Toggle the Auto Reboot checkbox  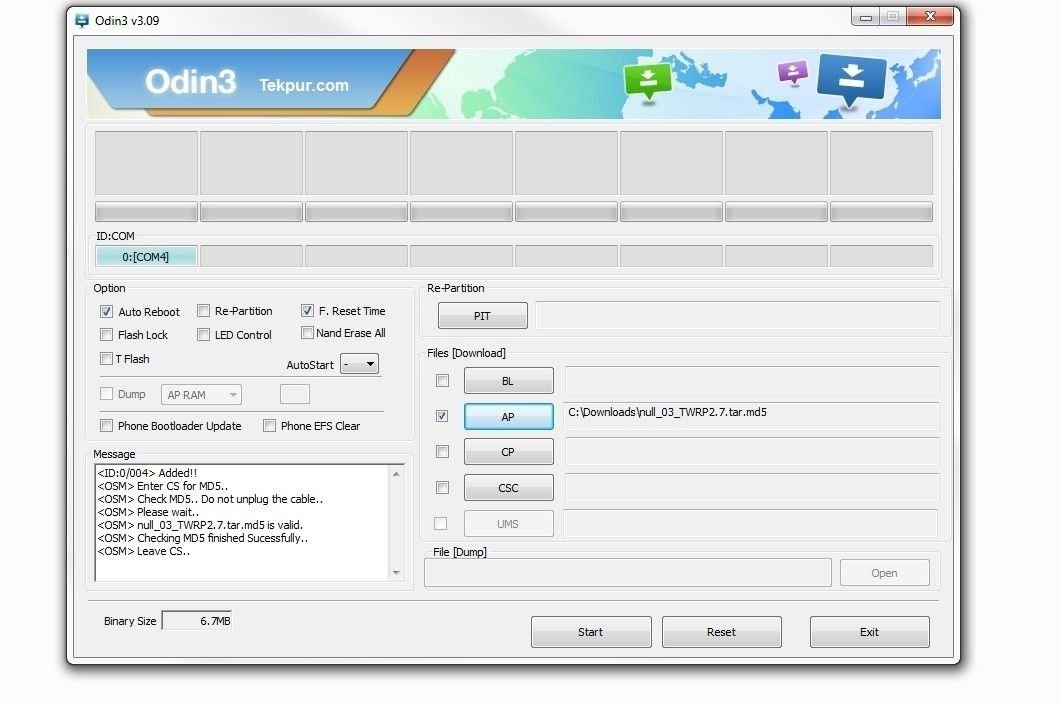pos(106,311)
